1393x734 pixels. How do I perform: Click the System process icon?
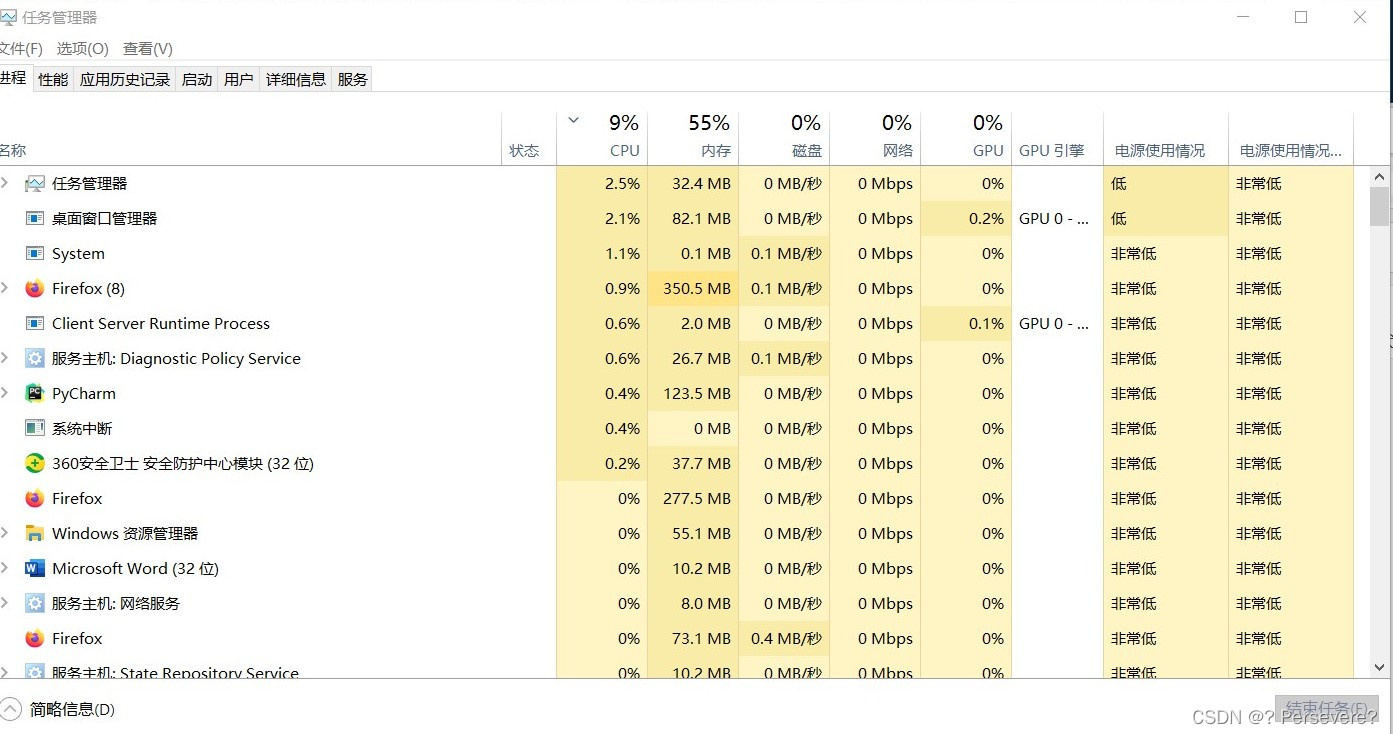coord(35,254)
